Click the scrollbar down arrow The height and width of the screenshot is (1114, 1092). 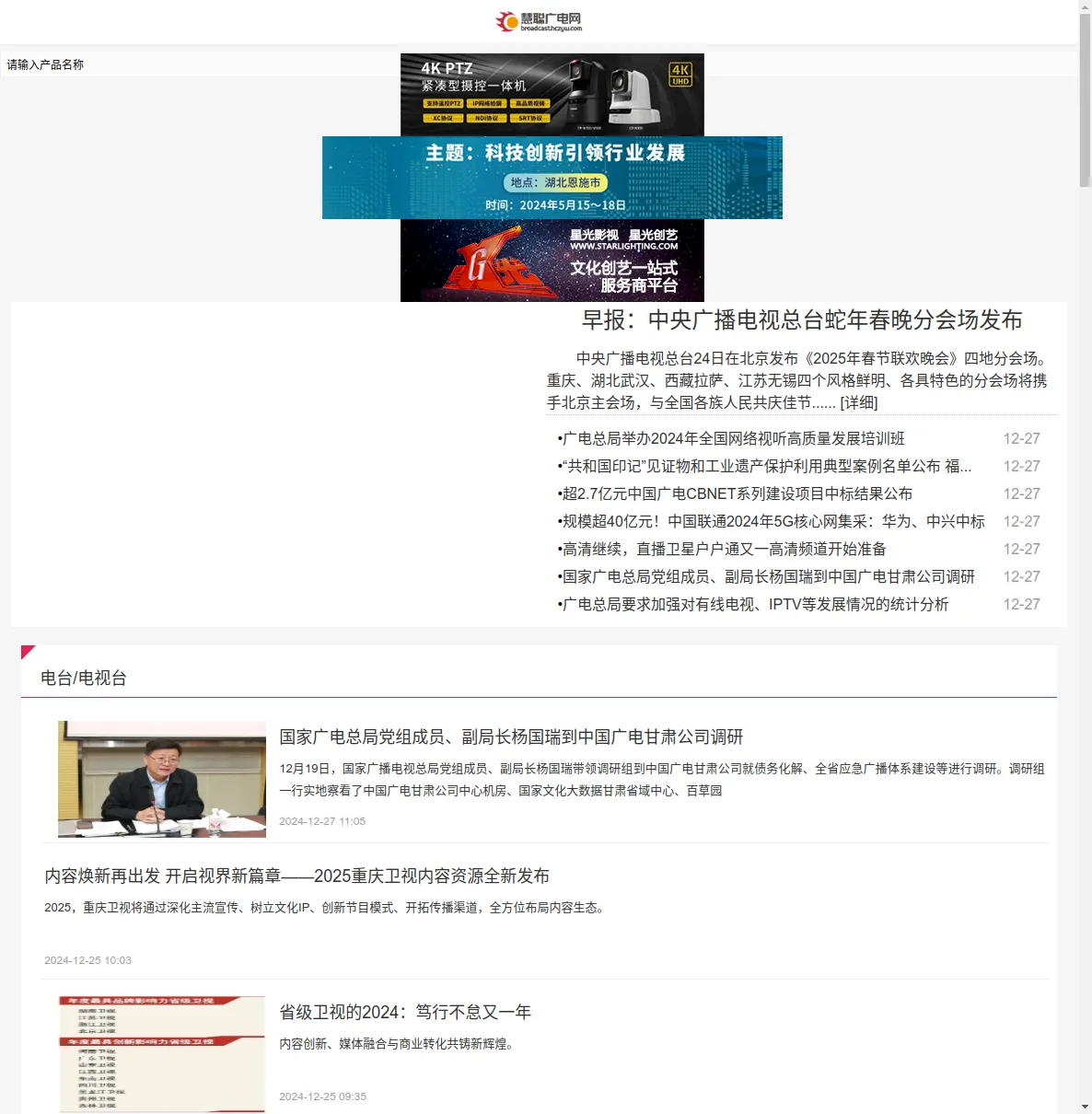pos(1085,1108)
